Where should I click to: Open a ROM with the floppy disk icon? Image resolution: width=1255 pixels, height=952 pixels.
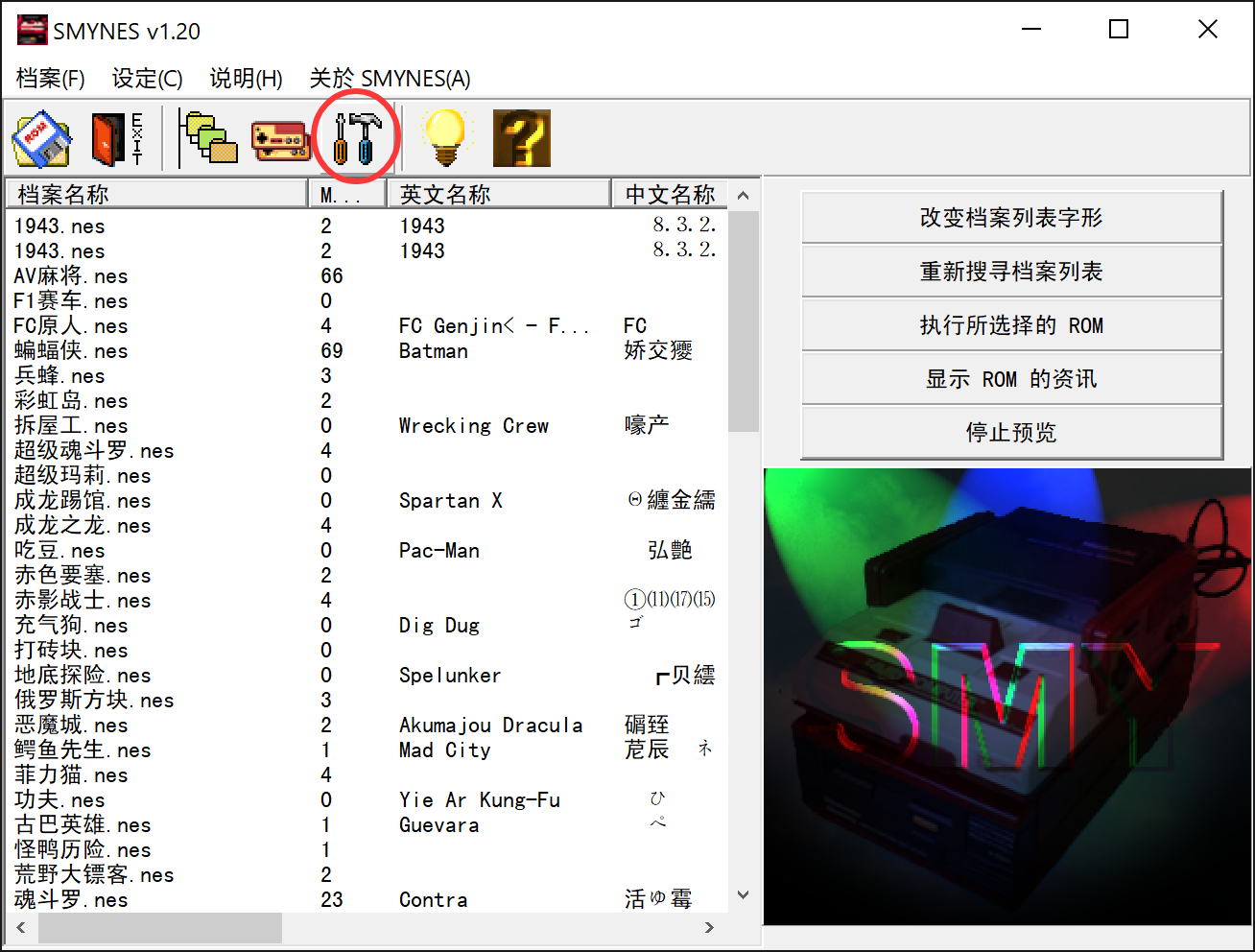(42, 138)
